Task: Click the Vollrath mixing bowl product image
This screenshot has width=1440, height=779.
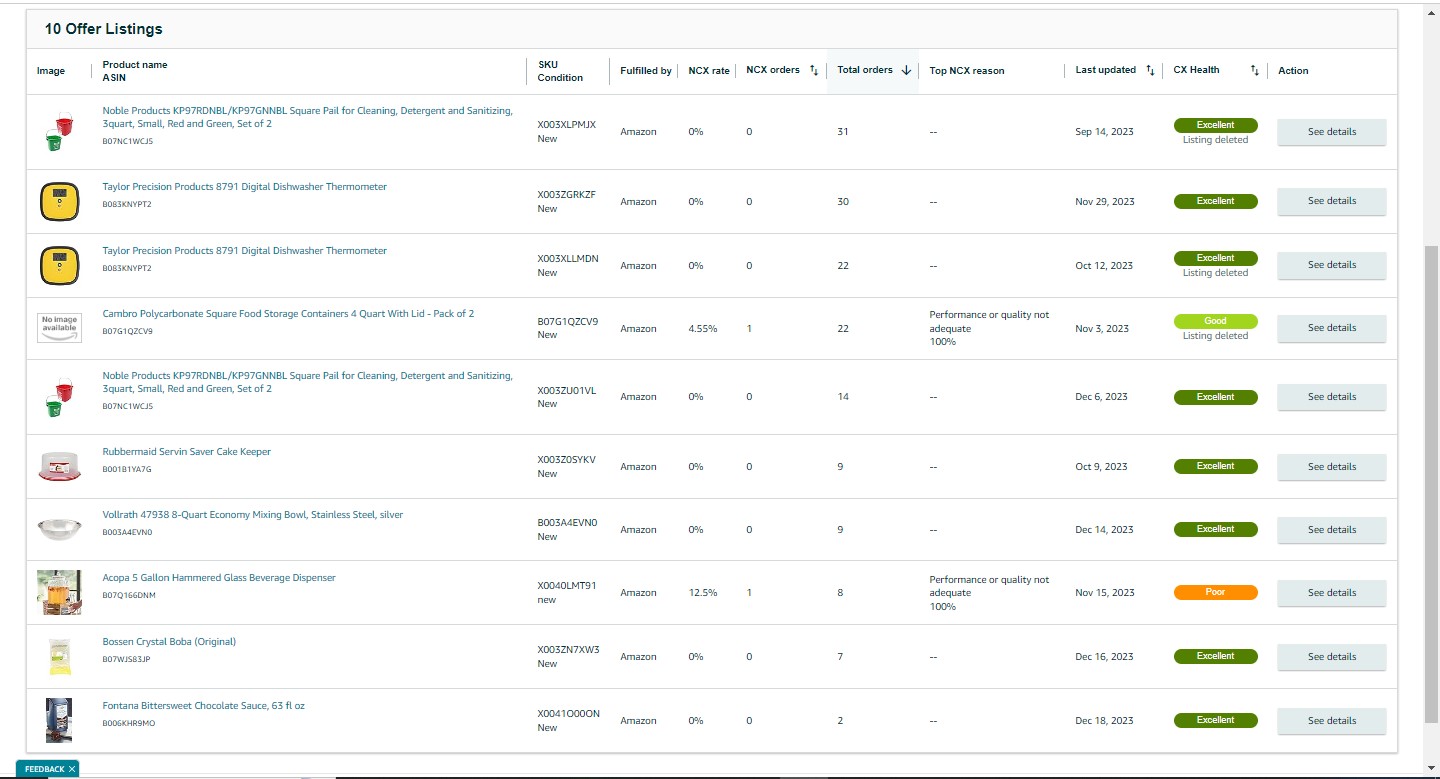Action: click(x=59, y=529)
